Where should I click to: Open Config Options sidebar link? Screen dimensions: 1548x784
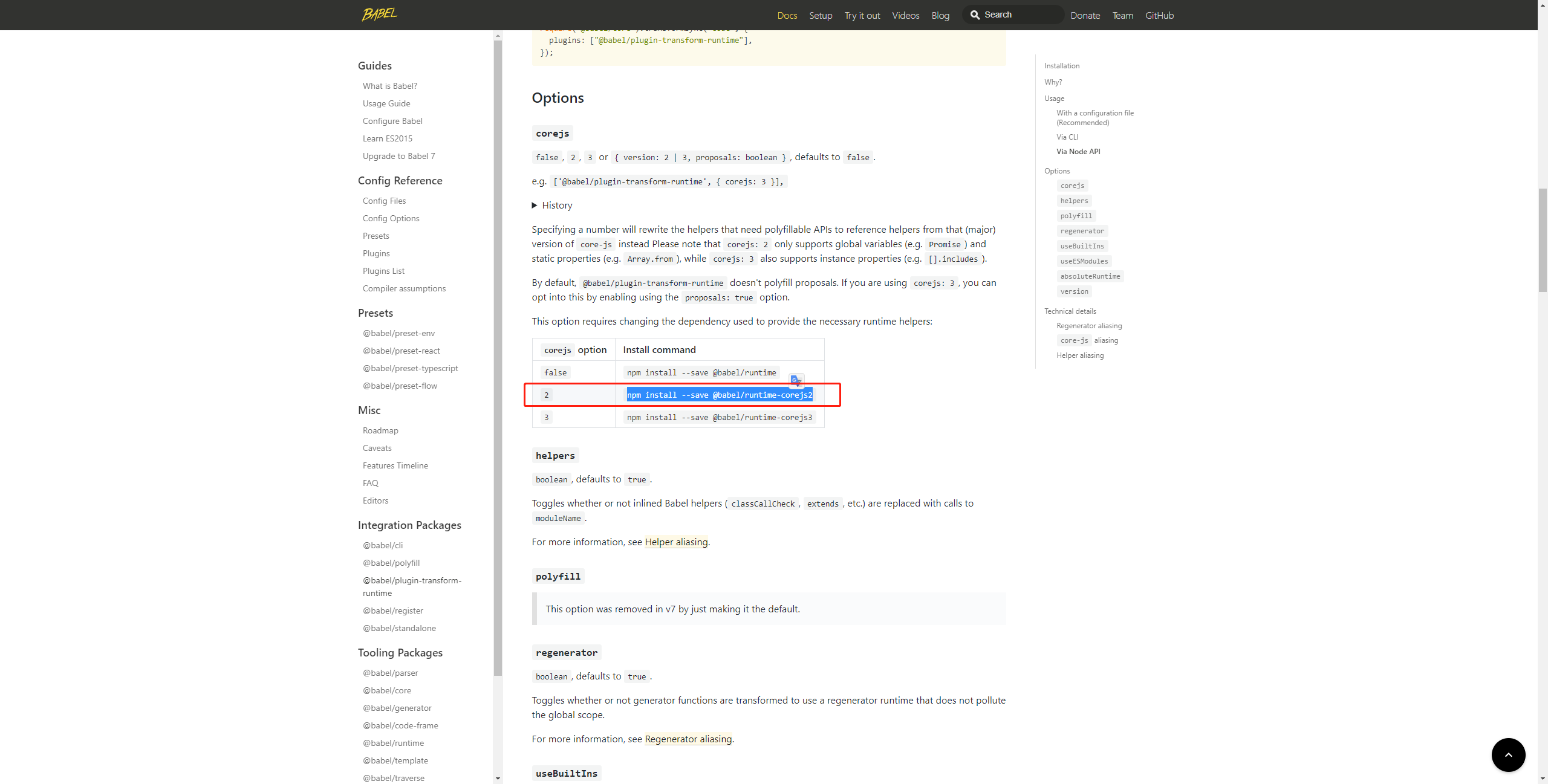point(391,218)
